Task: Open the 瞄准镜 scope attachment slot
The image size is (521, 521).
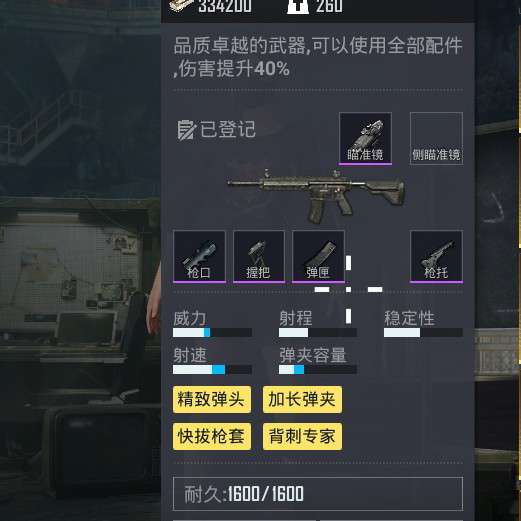Action: click(365, 139)
